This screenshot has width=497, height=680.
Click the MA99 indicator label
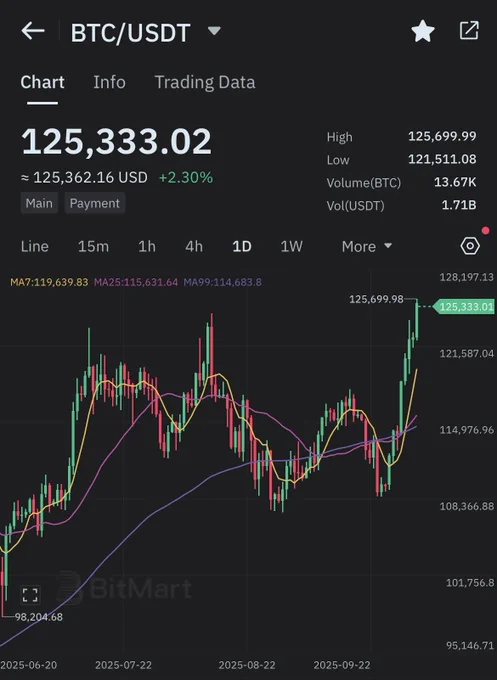[222, 282]
